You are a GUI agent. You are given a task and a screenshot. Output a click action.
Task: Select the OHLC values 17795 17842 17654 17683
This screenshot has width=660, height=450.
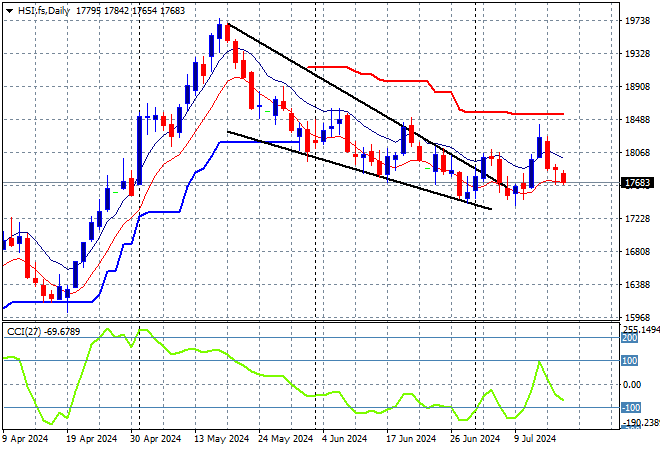(130, 11)
